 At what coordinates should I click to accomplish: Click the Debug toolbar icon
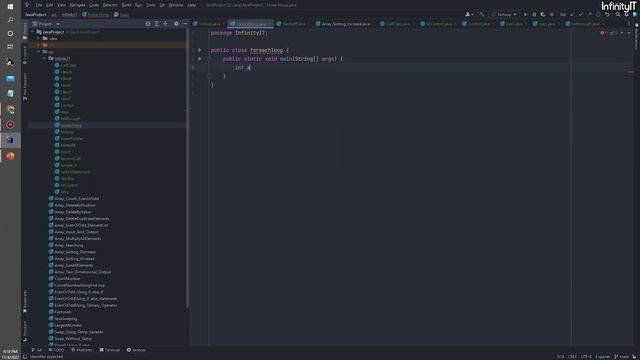pos(534,14)
